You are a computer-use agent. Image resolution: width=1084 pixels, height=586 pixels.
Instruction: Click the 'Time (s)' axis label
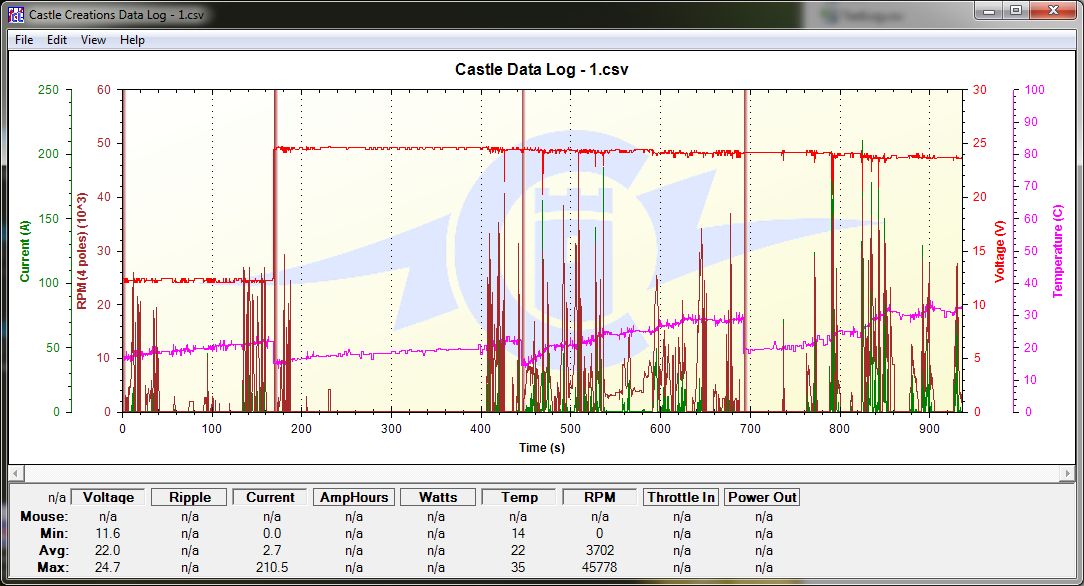pyautogui.click(x=542, y=447)
